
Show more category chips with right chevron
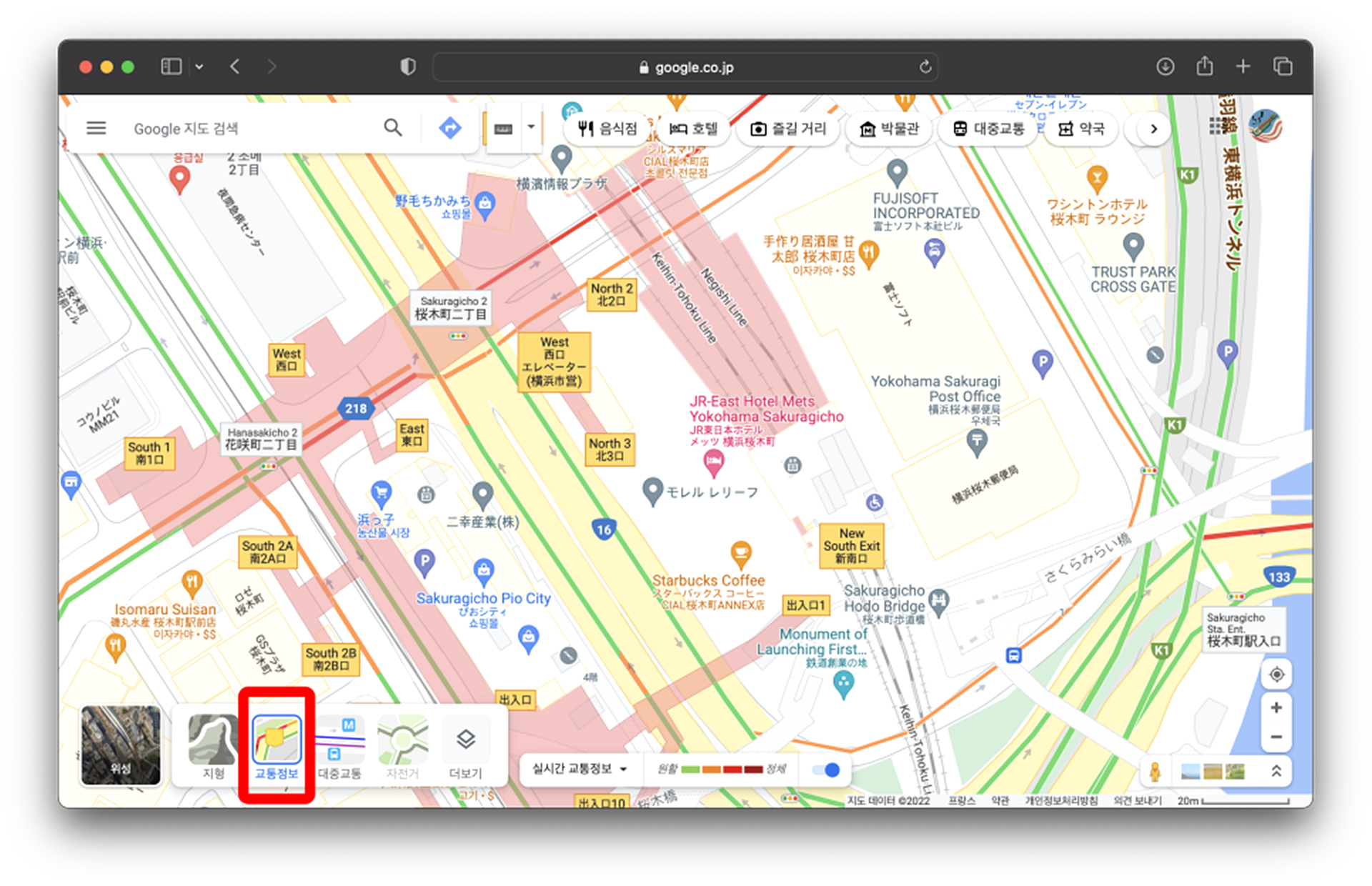[x=1153, y=129]
